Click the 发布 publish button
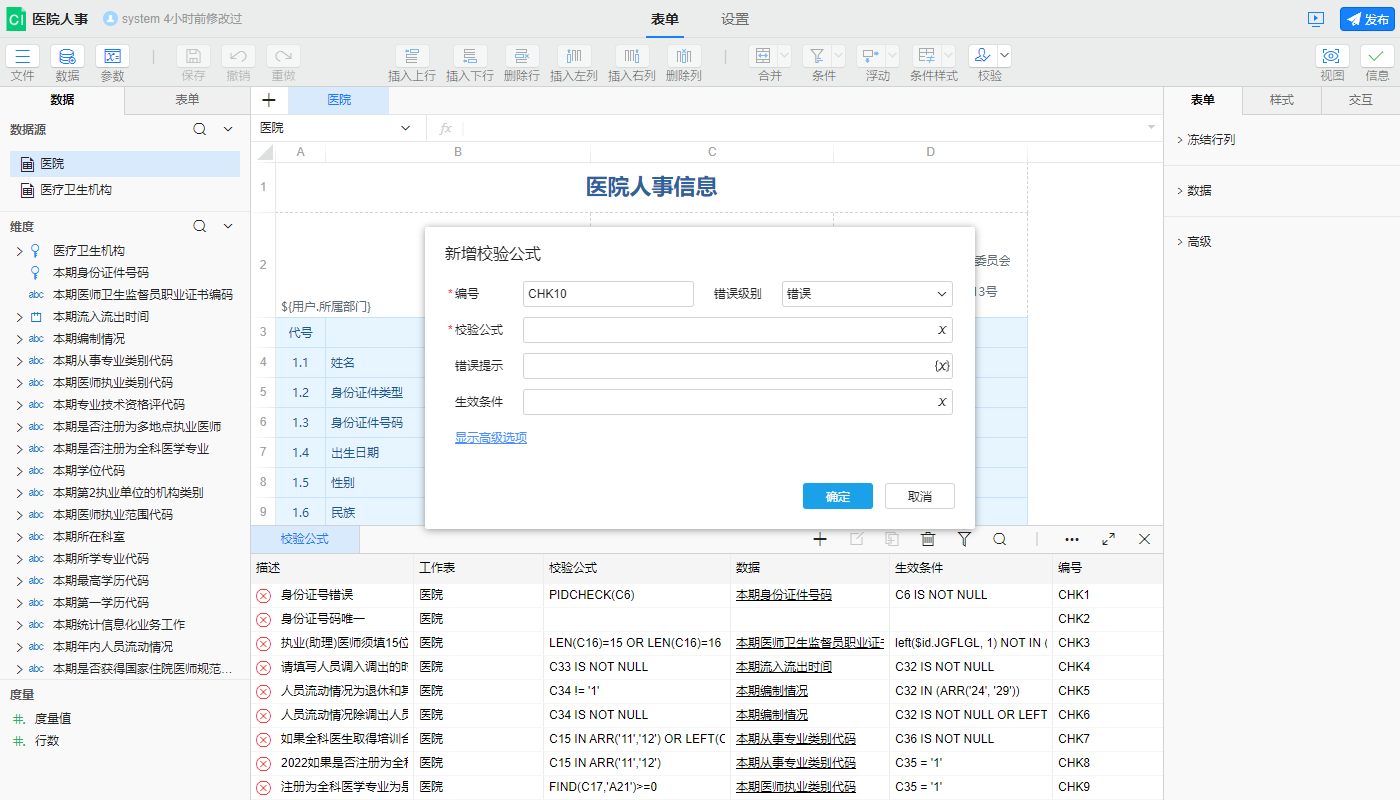 (1366, 18)
